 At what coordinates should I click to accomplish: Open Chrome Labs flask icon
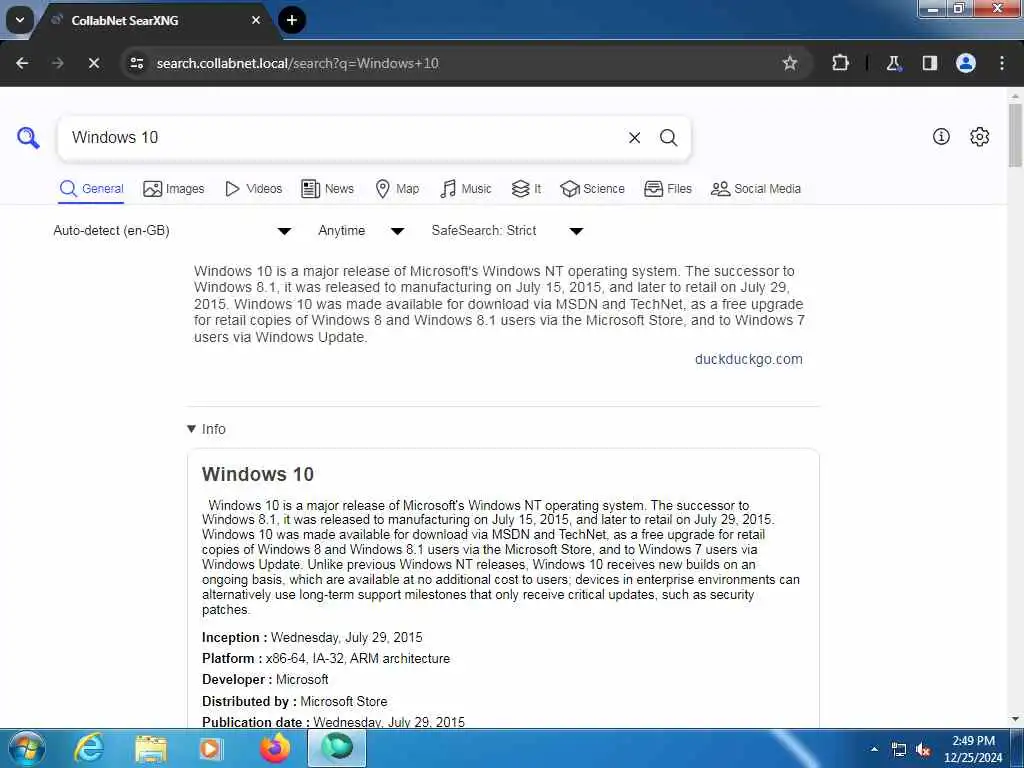(893, 63)
